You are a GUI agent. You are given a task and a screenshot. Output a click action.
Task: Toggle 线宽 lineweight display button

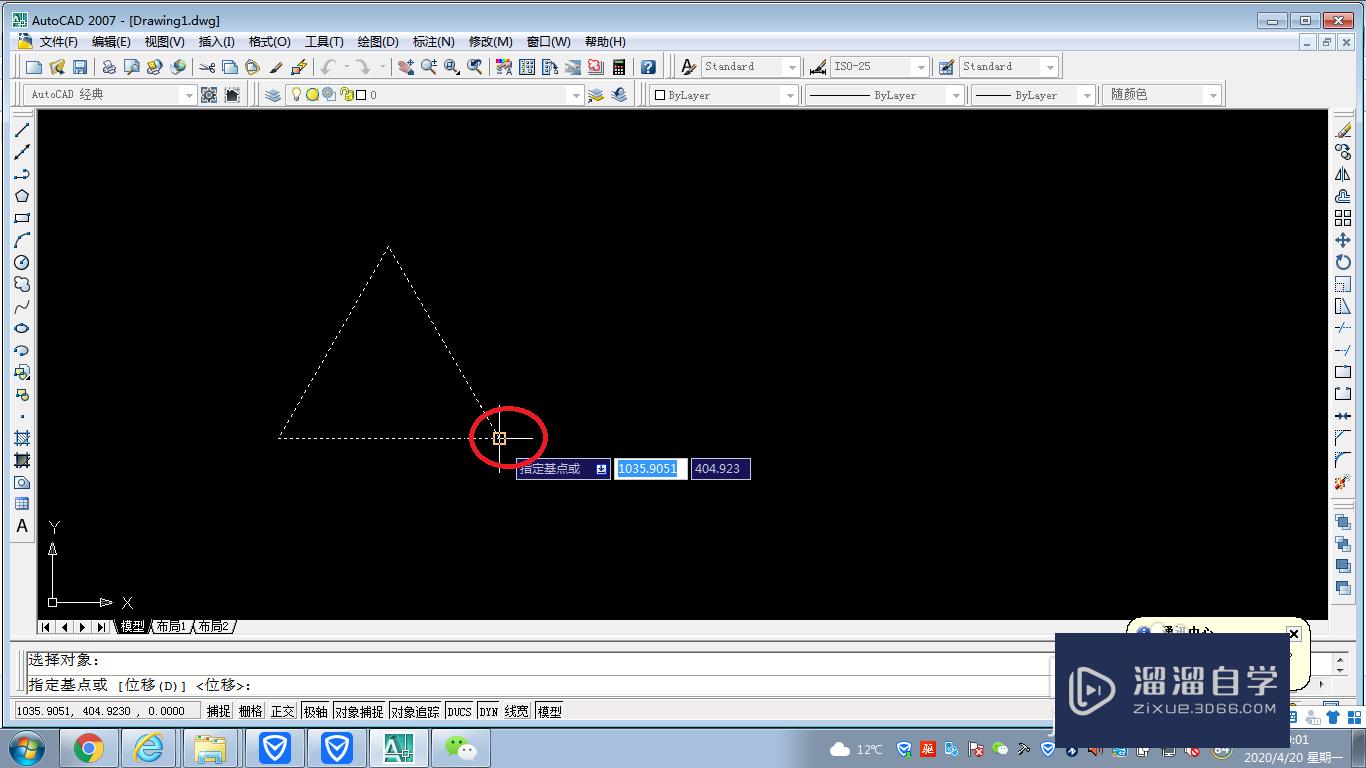pos(517,711)
